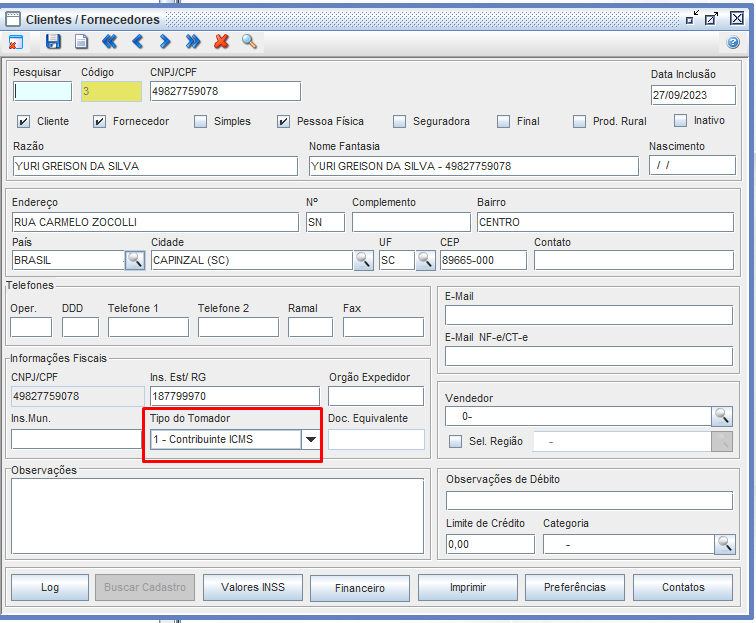Click the E-Mail NF-e/CT-e field
756x623 pixels.
coord(589,356)
